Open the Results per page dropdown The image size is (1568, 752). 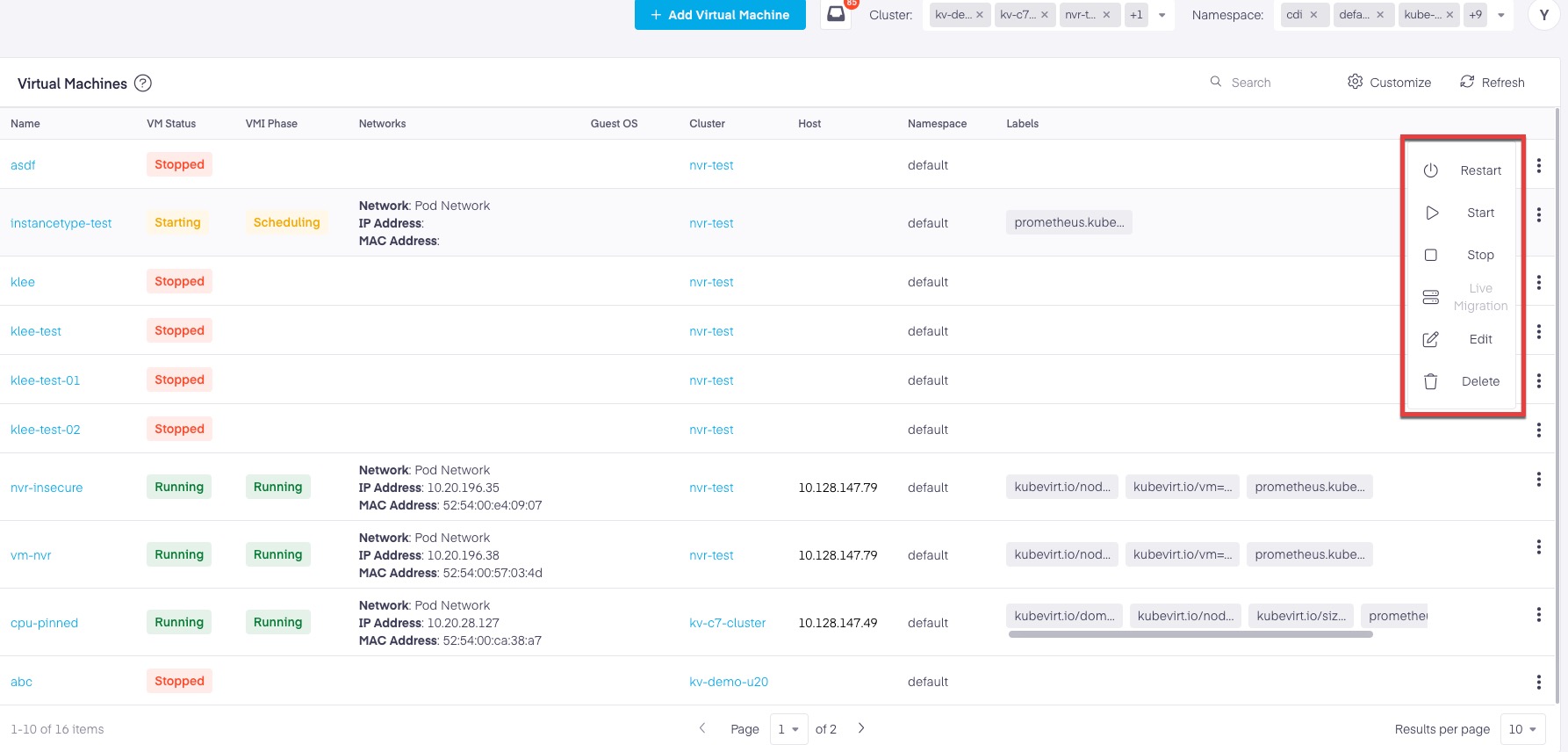(x=1522, y=729)
